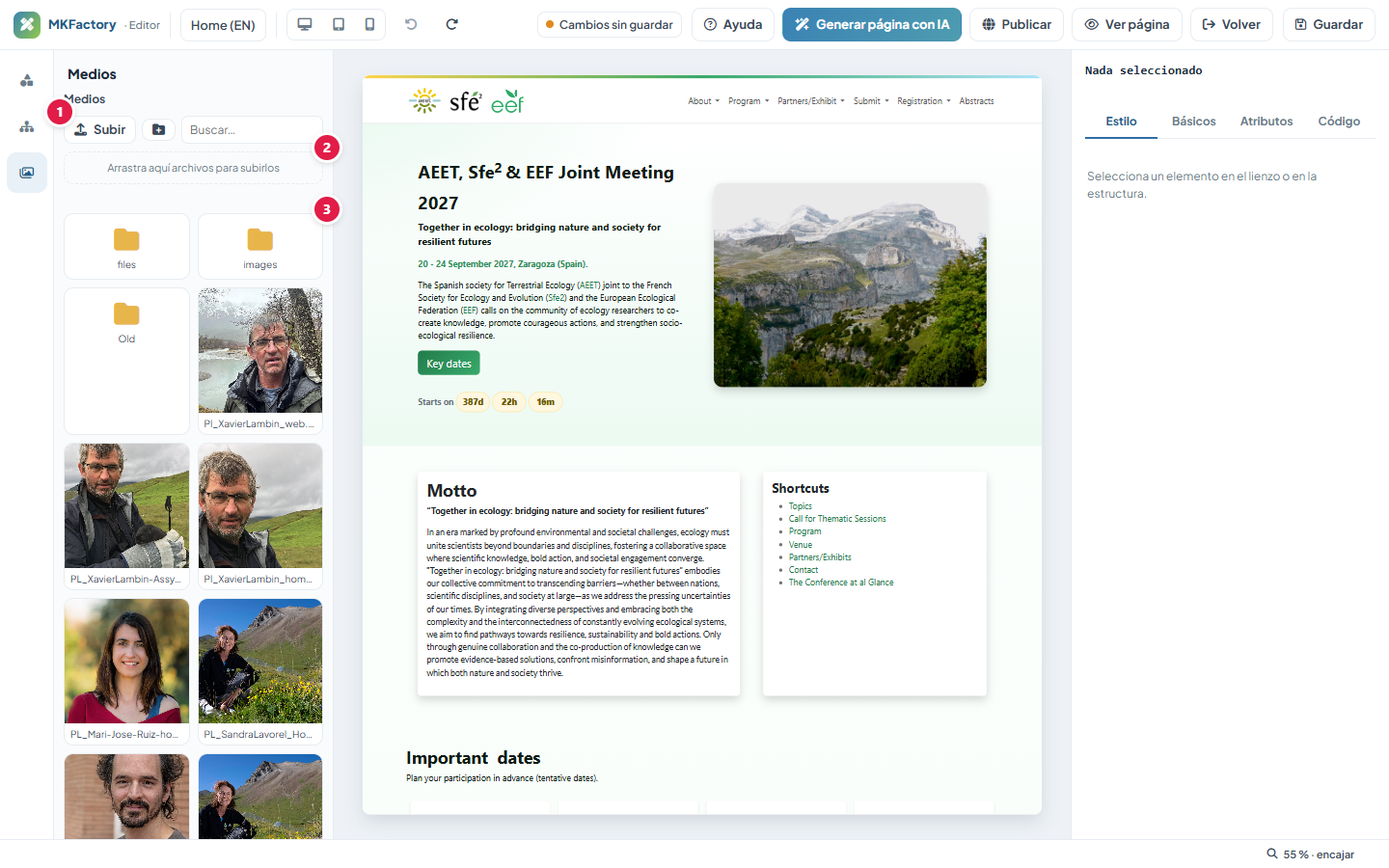The height and width of the screenshot is (868, 1389).
Task: Click Call for Thematic Sessions shortcut
Action: 837,519
